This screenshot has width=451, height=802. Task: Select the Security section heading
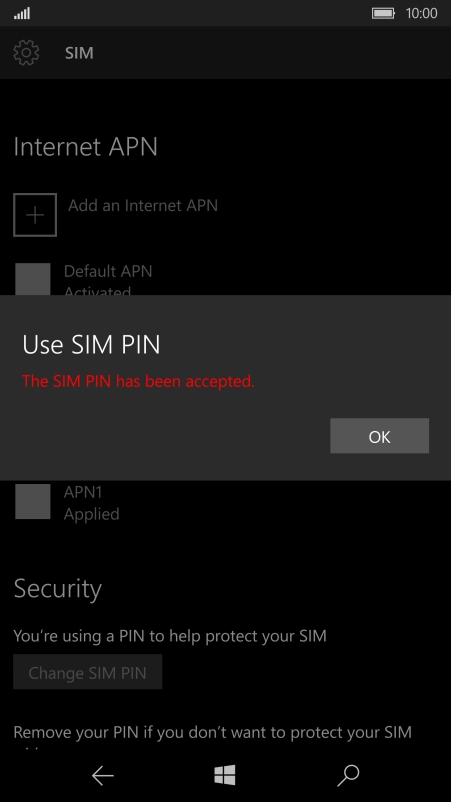(58, 589)
